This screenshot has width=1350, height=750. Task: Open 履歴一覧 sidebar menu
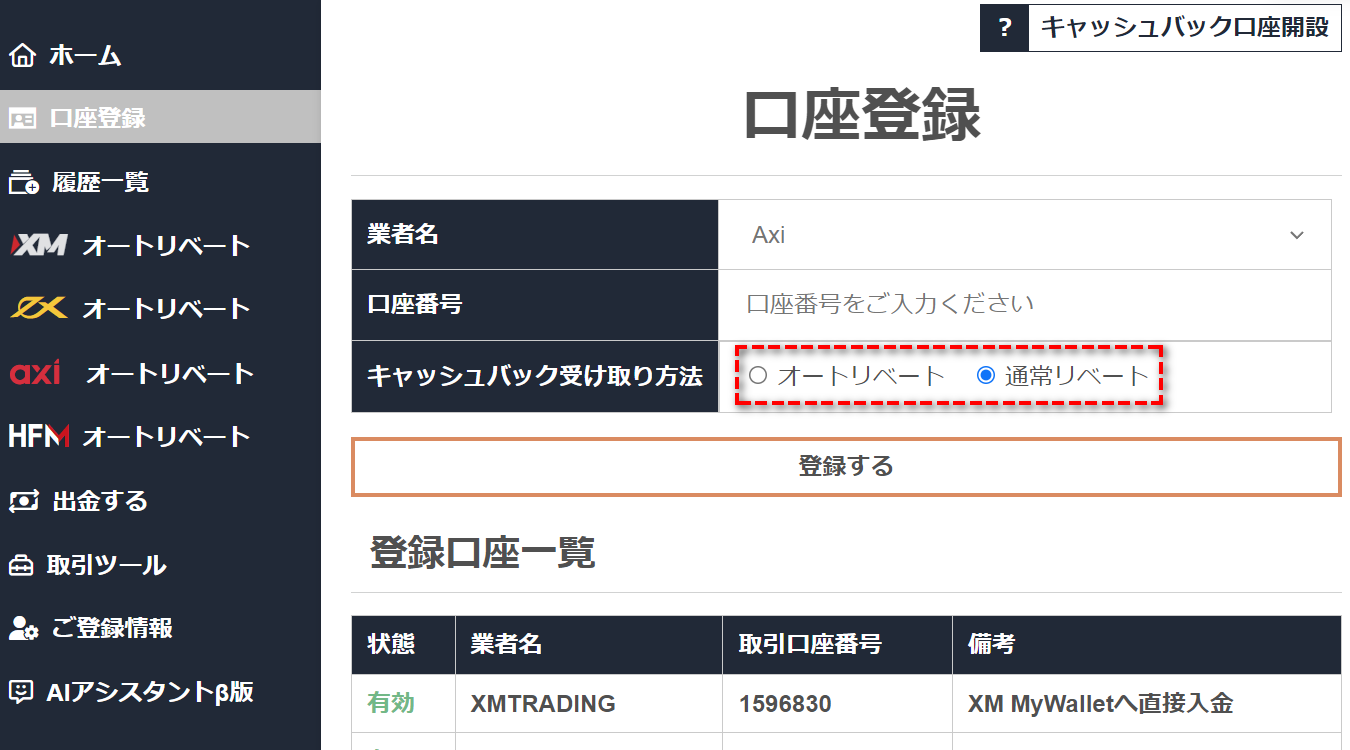(101, 182)
